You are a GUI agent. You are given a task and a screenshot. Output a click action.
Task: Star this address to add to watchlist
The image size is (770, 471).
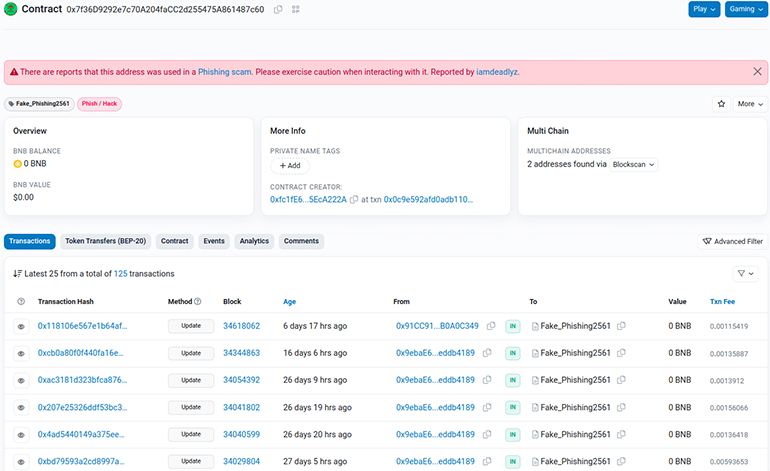tap(720, 104)
